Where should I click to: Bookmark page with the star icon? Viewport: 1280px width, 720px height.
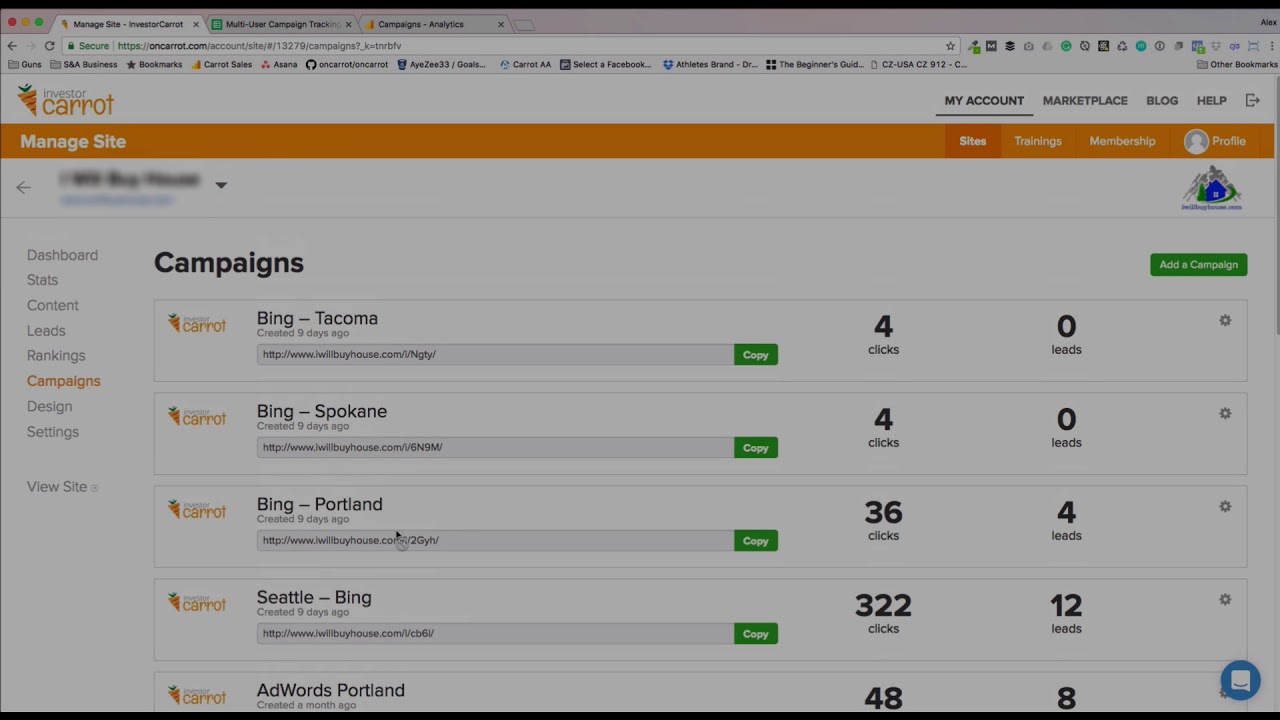point(950,46)
